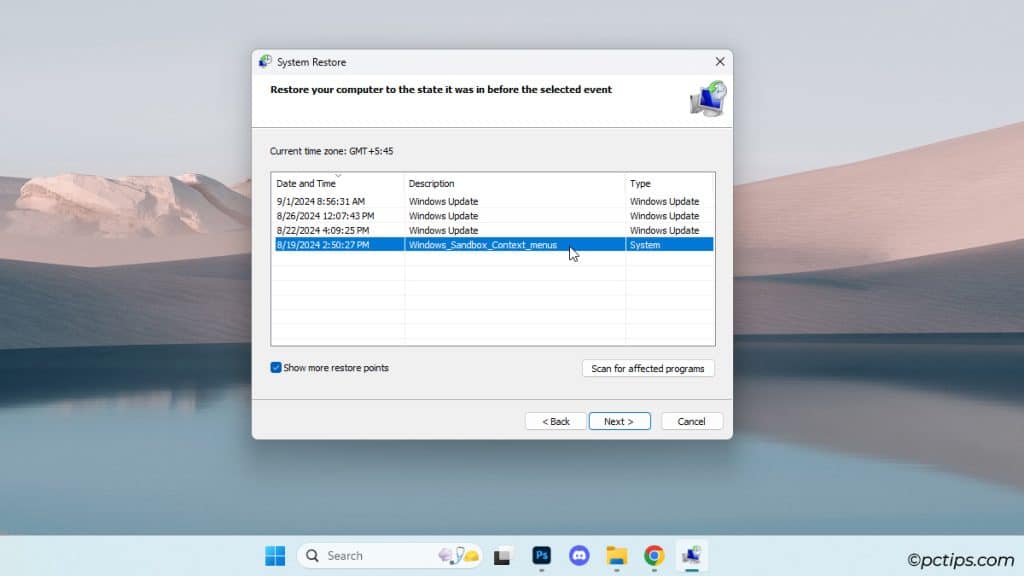Go back using the Back button

pyautogui.click(x=555, y=421)
